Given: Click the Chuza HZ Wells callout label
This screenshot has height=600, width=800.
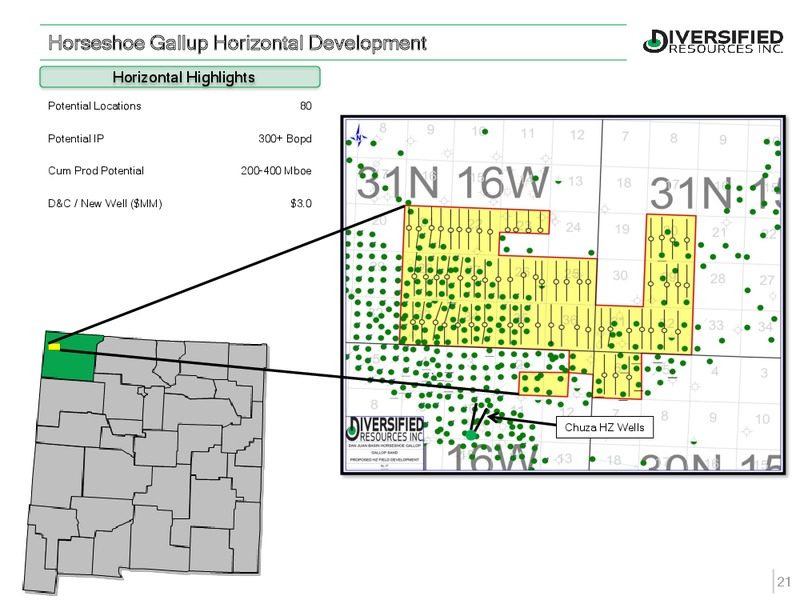Looking at the screenshot, I should 604,428.
